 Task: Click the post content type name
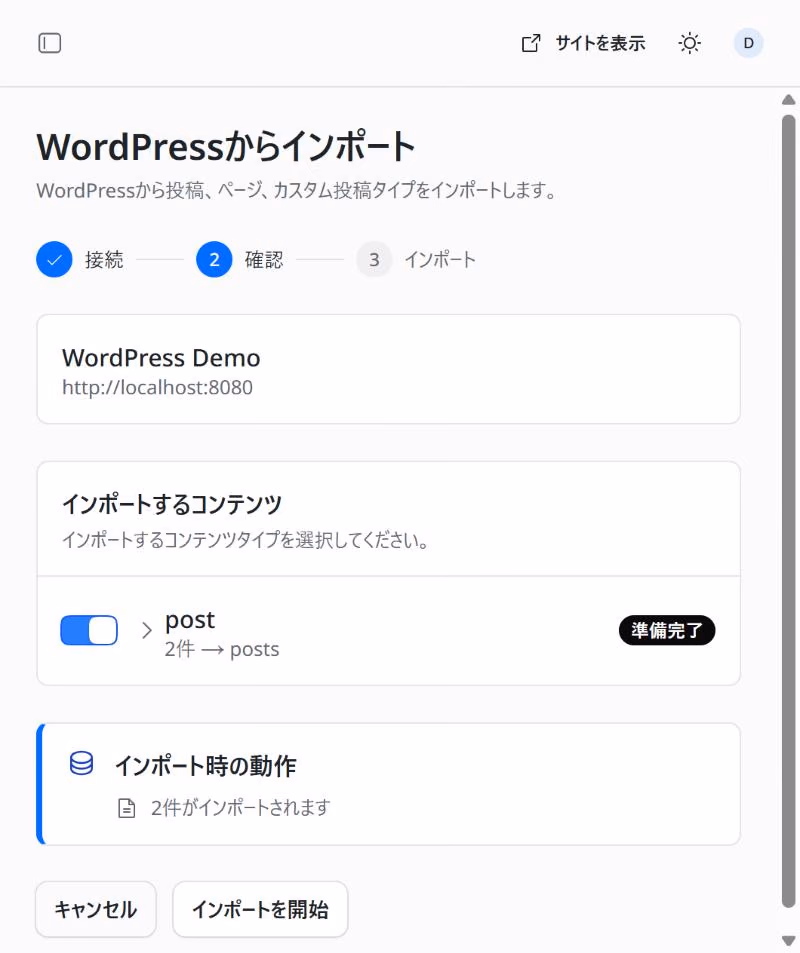[190, 620]
